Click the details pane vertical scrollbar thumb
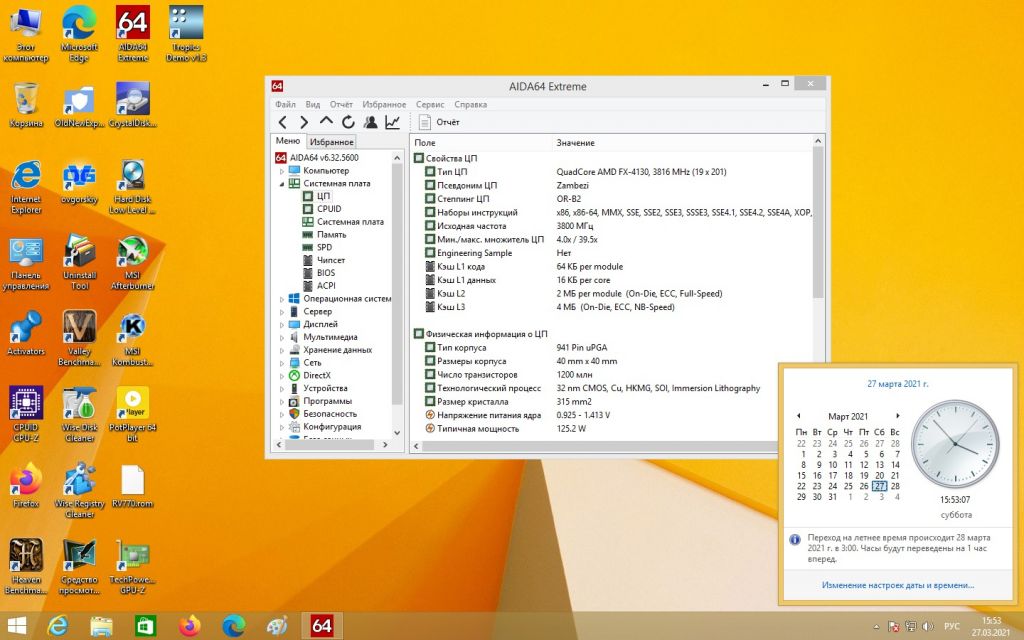This screenshot has width=1024, height=640. [x=818, y=223]
